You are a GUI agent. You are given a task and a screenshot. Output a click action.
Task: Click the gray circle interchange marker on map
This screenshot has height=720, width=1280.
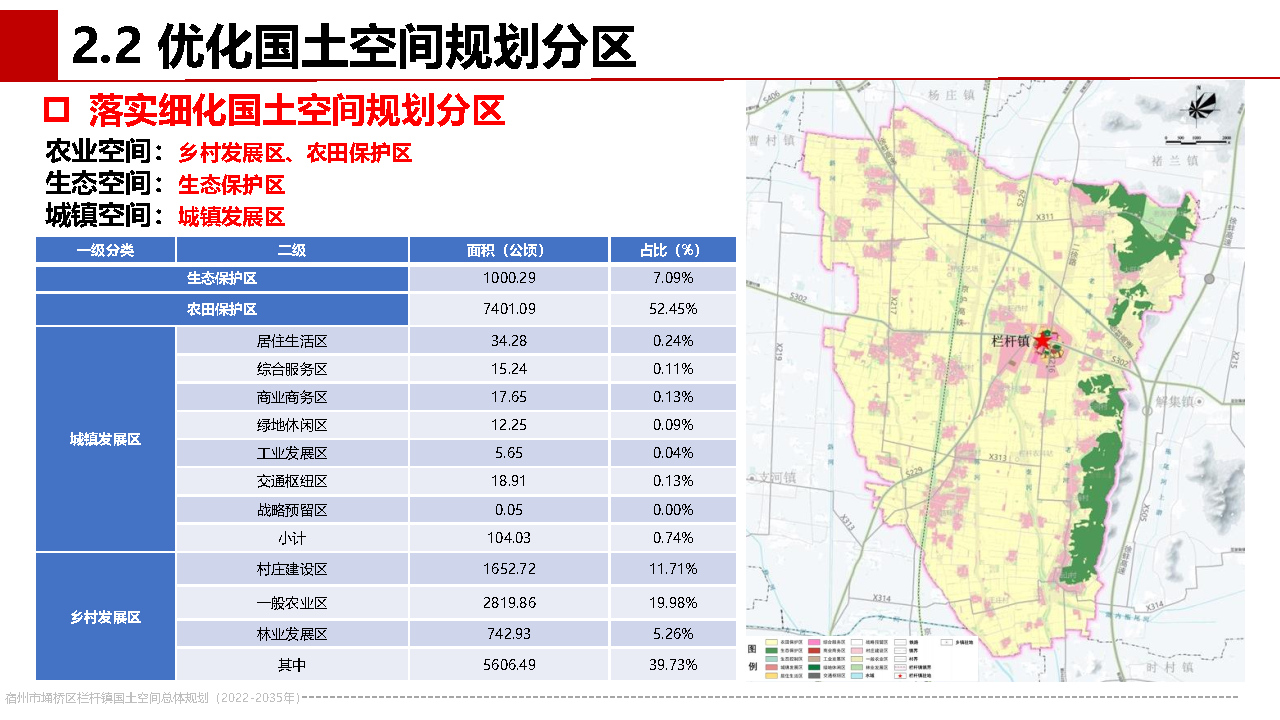(1209, 277)
